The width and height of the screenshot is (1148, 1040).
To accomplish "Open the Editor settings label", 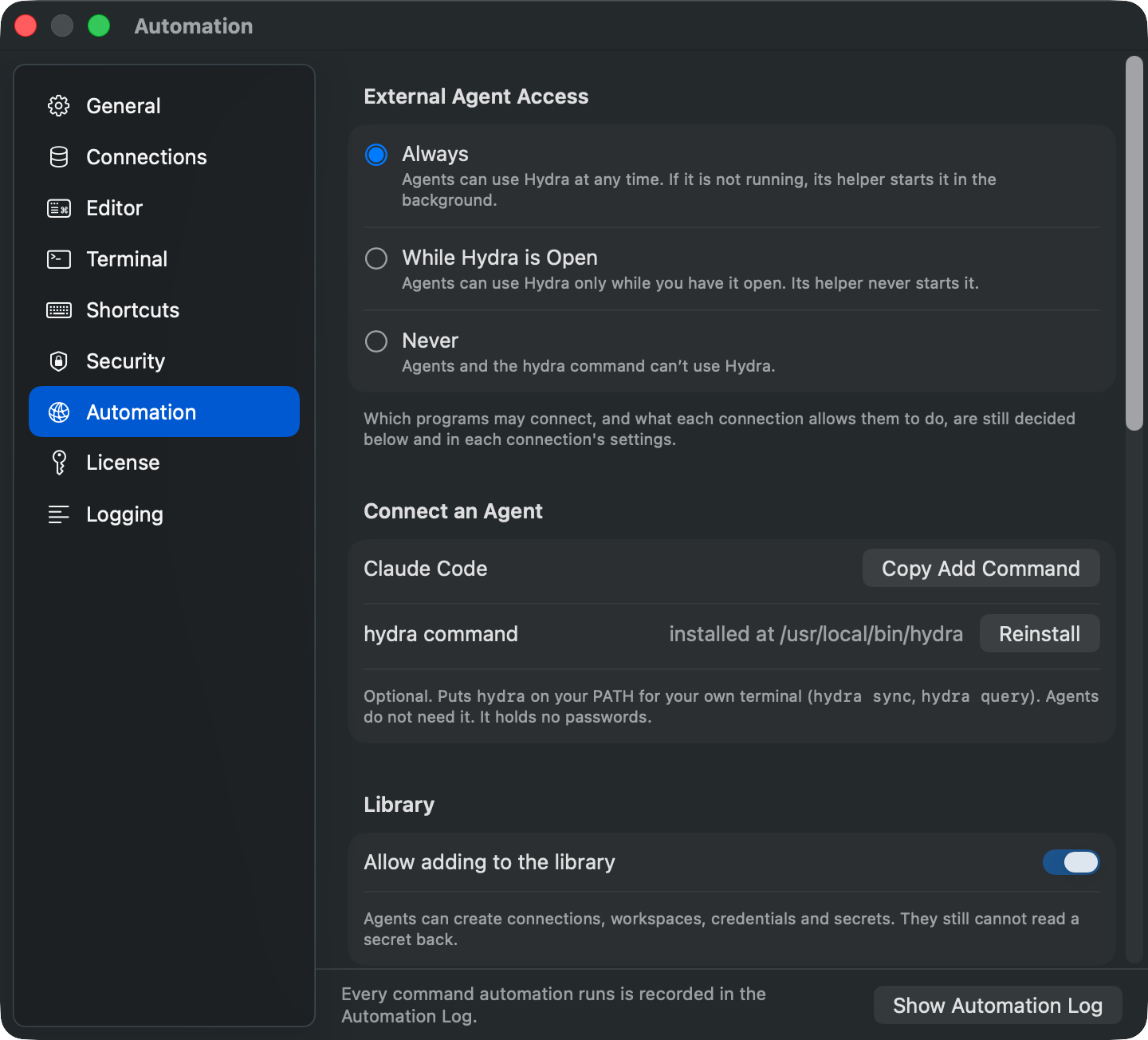I will 115,208.
